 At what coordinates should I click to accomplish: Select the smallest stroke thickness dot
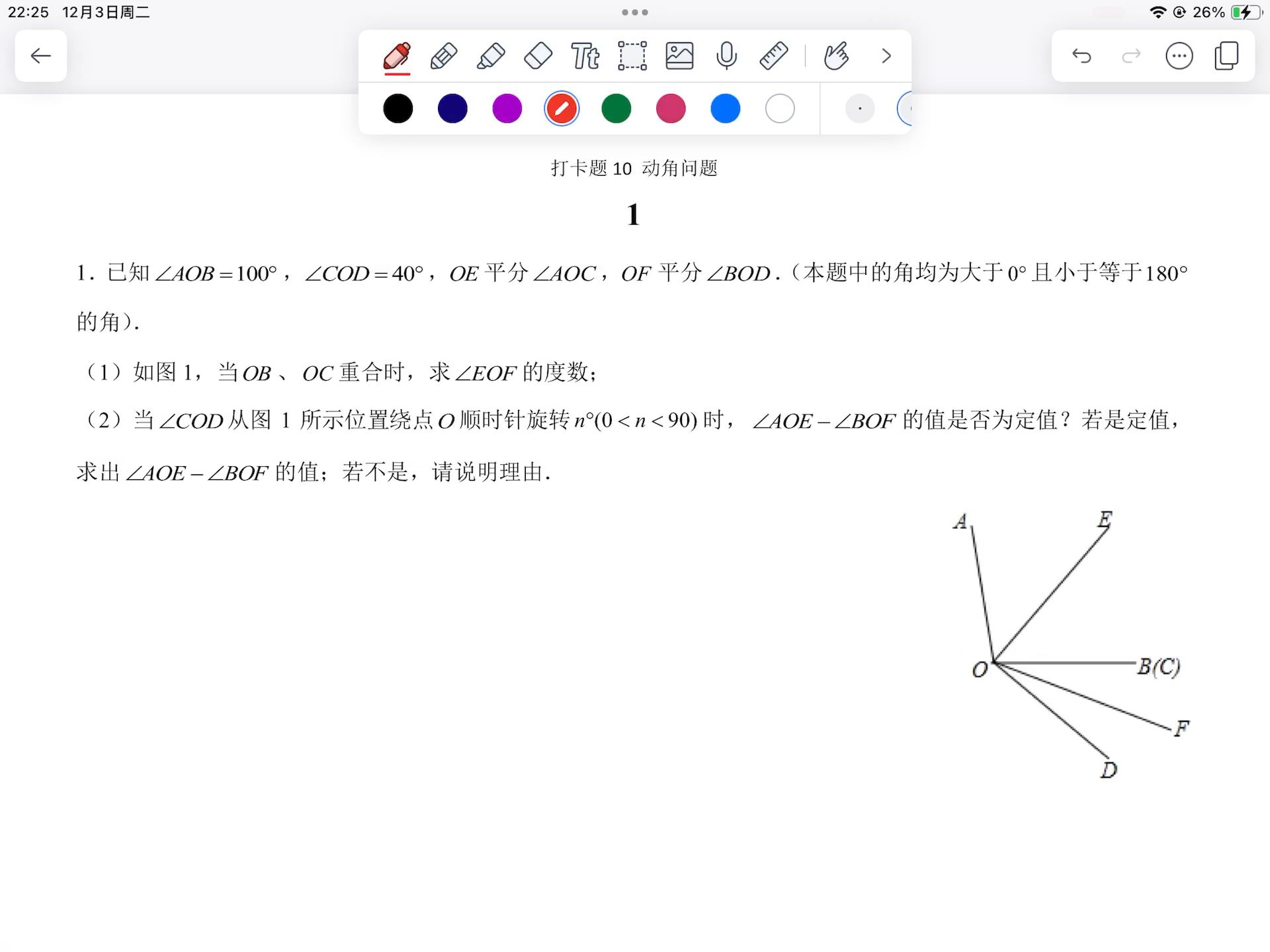point(860,108)
